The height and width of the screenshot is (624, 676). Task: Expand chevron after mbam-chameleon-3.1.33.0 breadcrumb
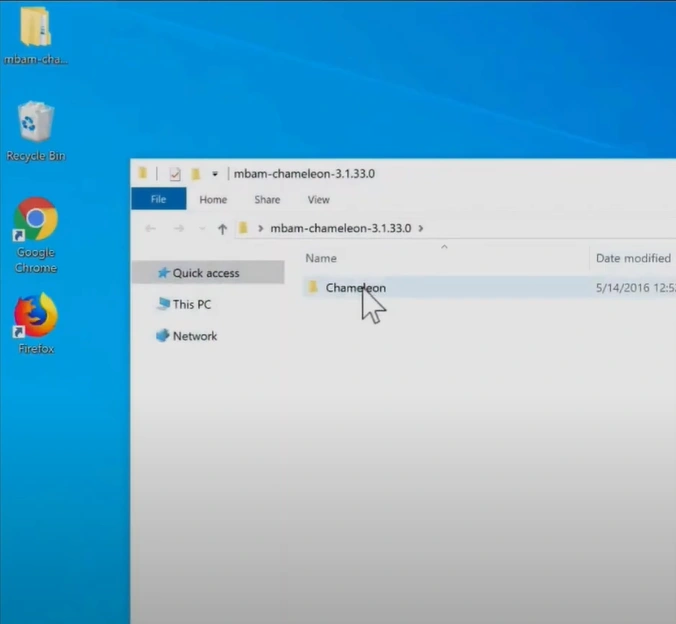(421, 228)
